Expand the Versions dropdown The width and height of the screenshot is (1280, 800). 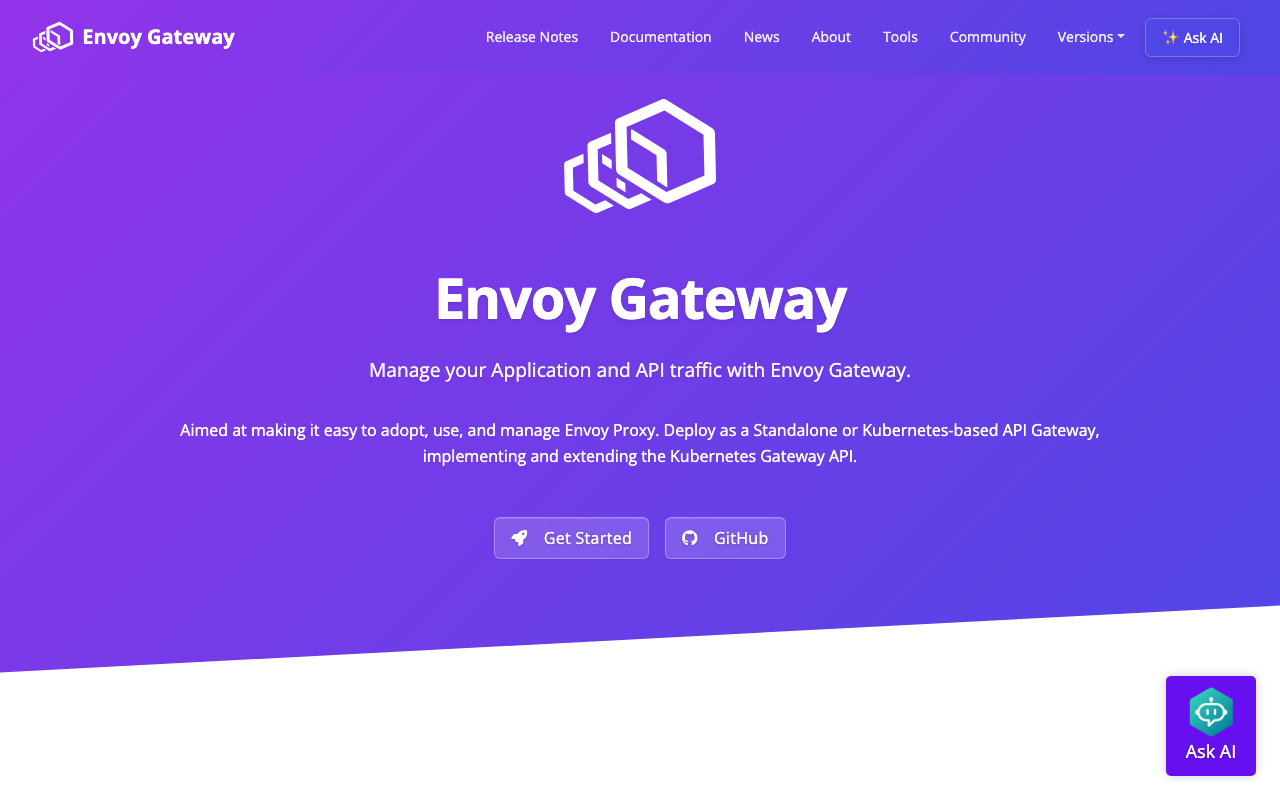[1091, 37]
